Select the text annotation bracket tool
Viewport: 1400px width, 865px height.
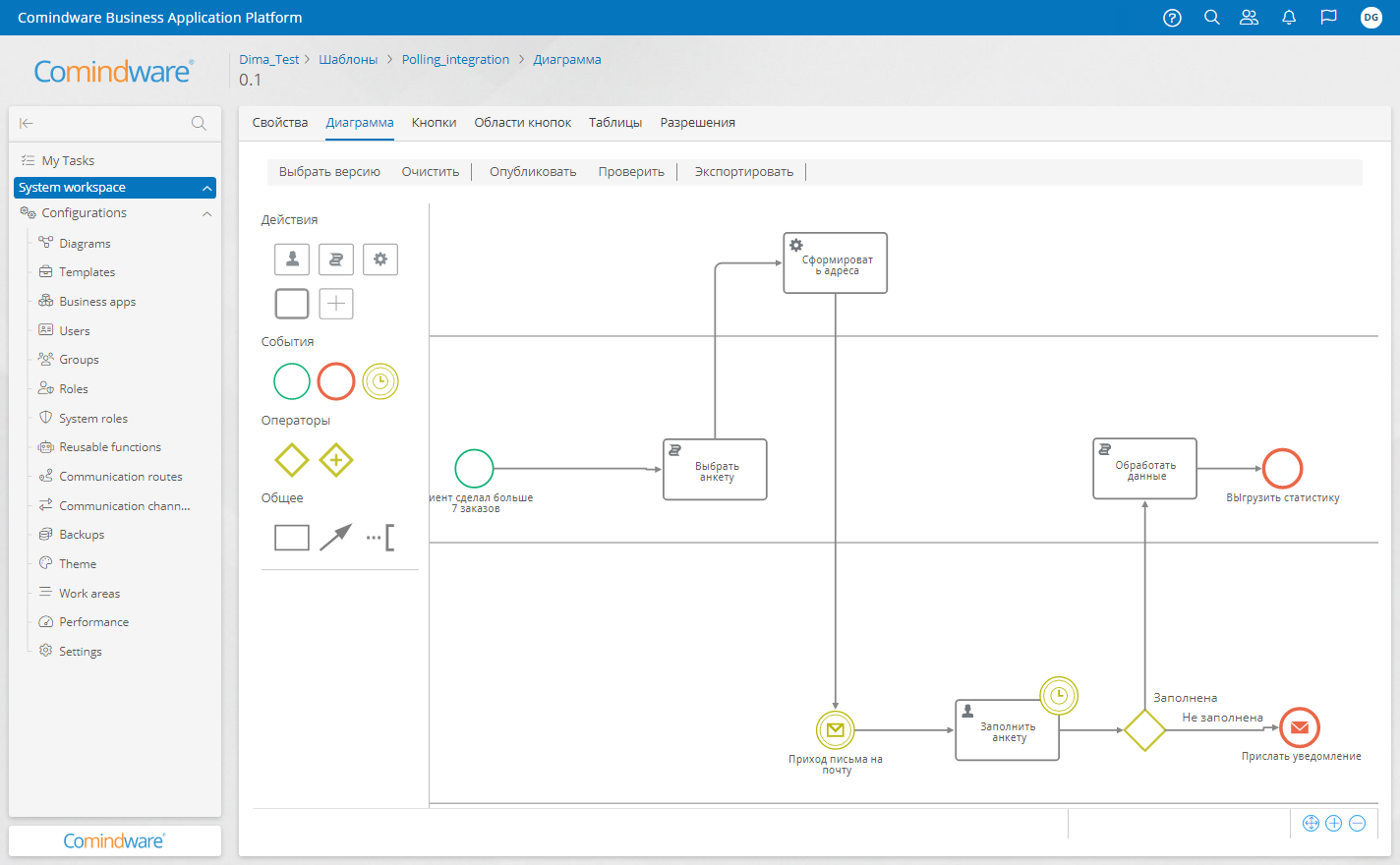tap(380, 538)
